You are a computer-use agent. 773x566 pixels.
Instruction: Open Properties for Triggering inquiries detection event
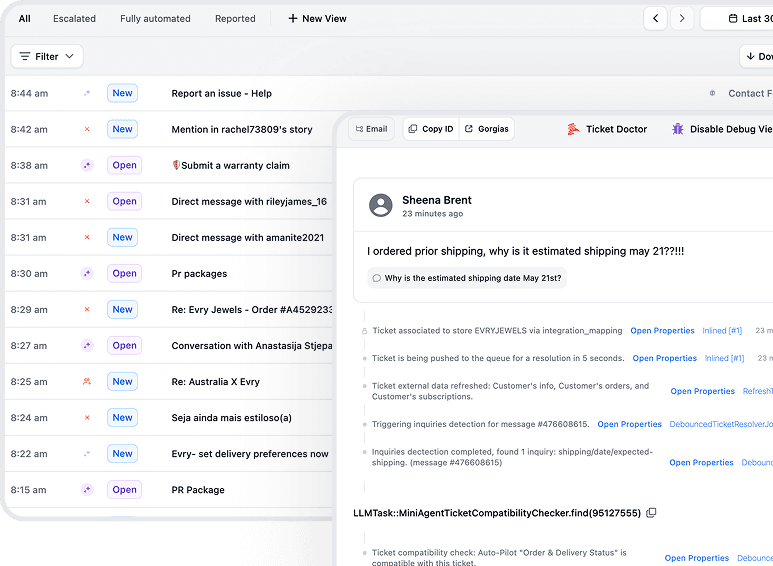pyautogui.click(x=629, y=424)
